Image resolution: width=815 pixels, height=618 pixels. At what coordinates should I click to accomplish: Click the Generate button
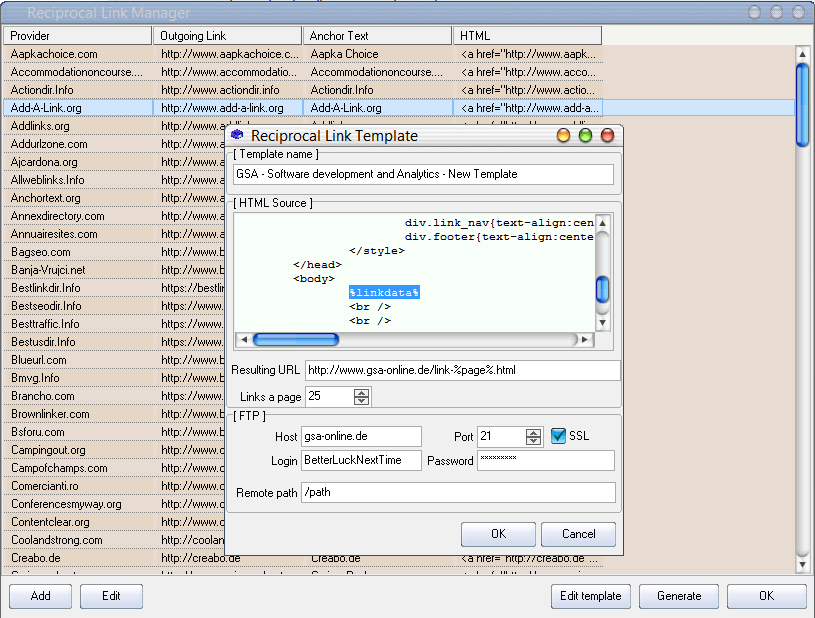click(x=679, y=596)
